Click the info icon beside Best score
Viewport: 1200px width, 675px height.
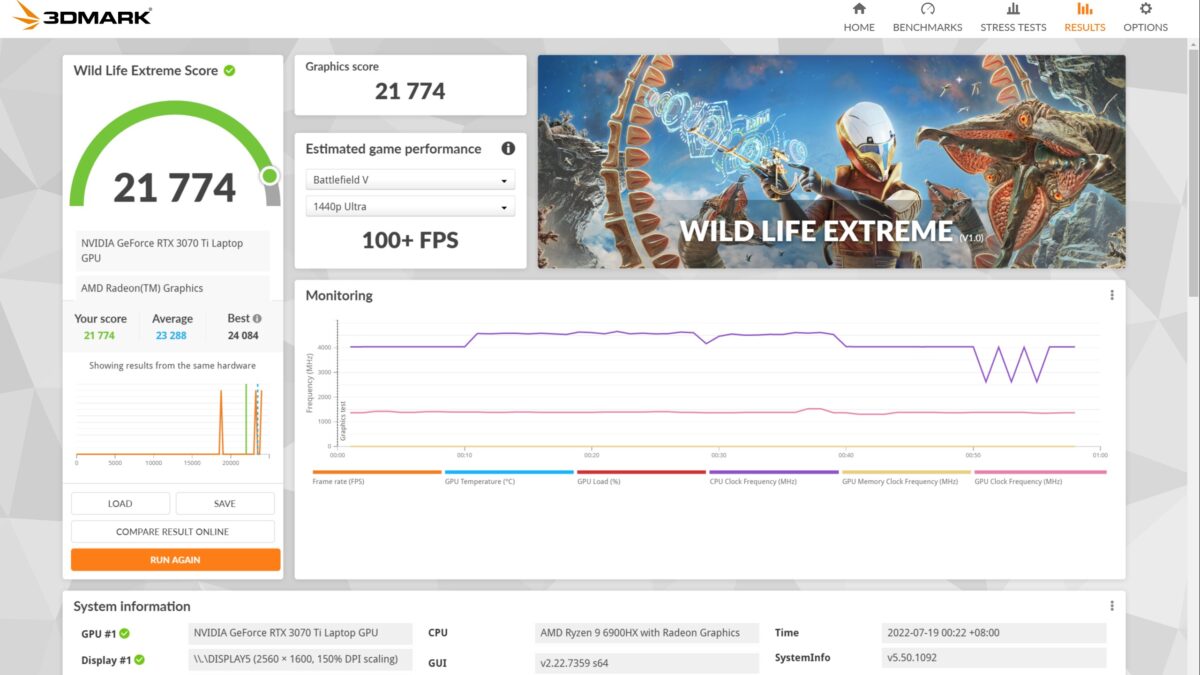[257, 319]
